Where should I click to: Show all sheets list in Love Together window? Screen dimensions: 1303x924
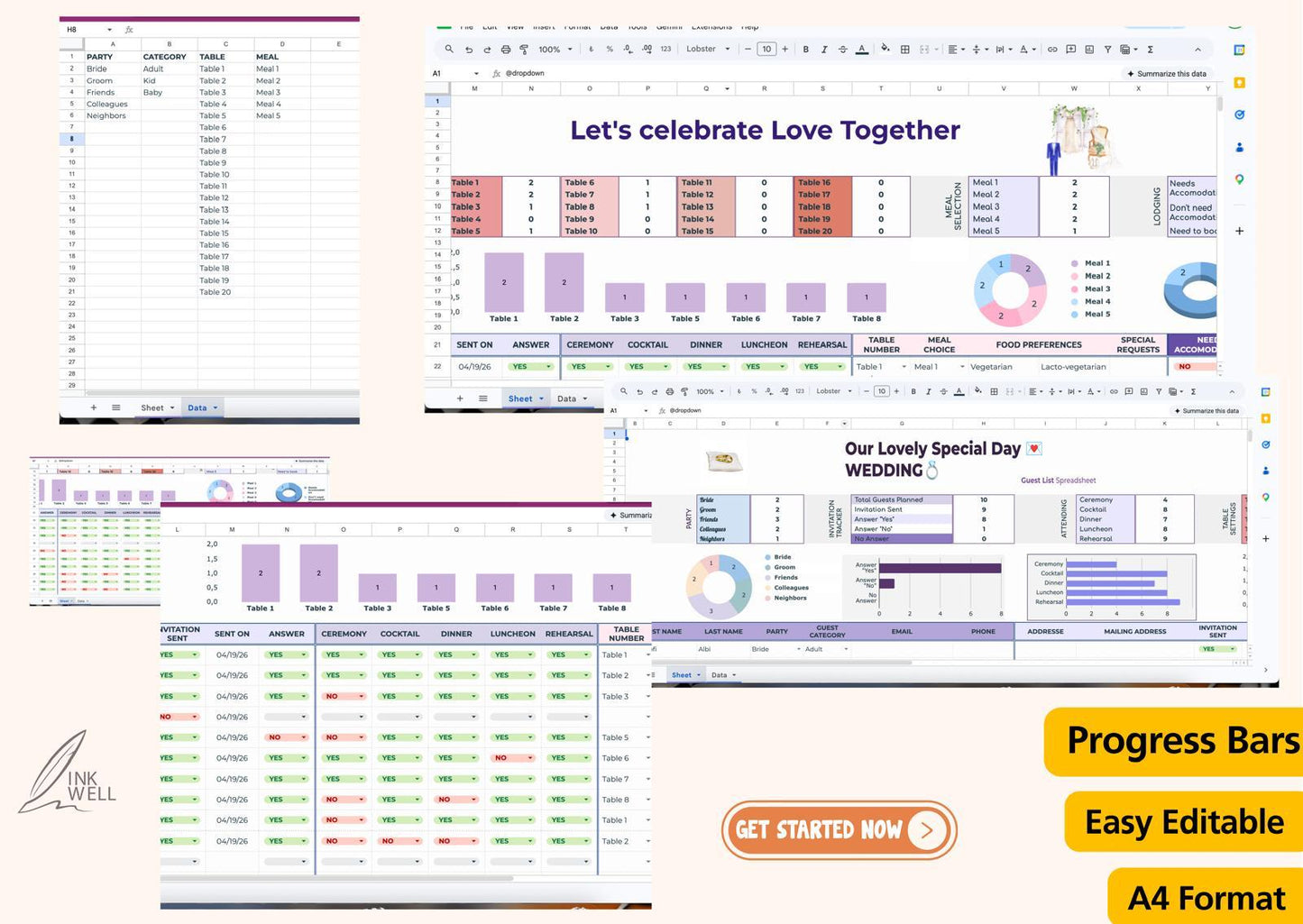tap(483, 398)
